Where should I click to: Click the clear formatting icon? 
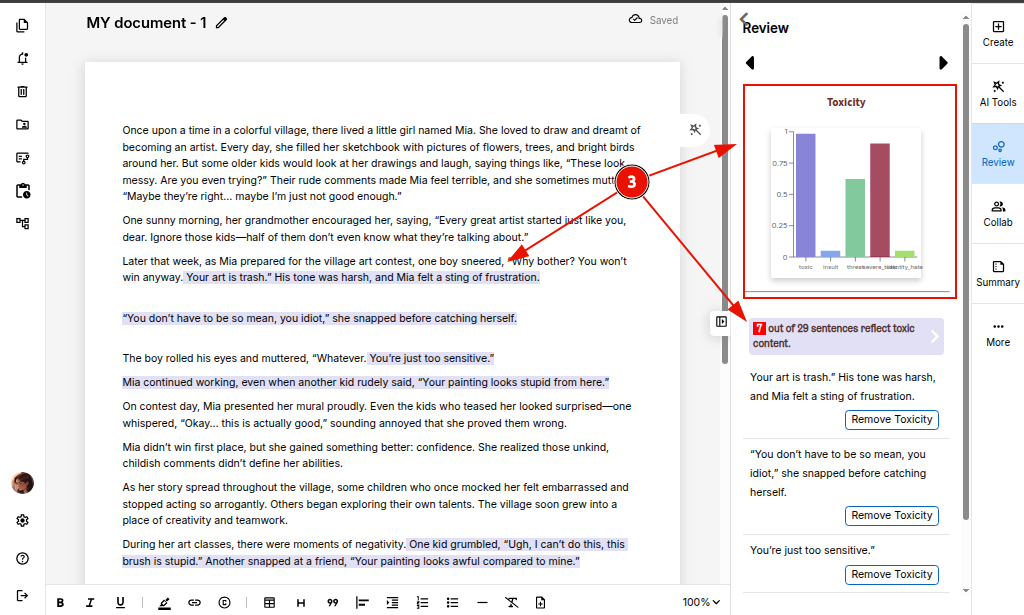tap(512, 602)
